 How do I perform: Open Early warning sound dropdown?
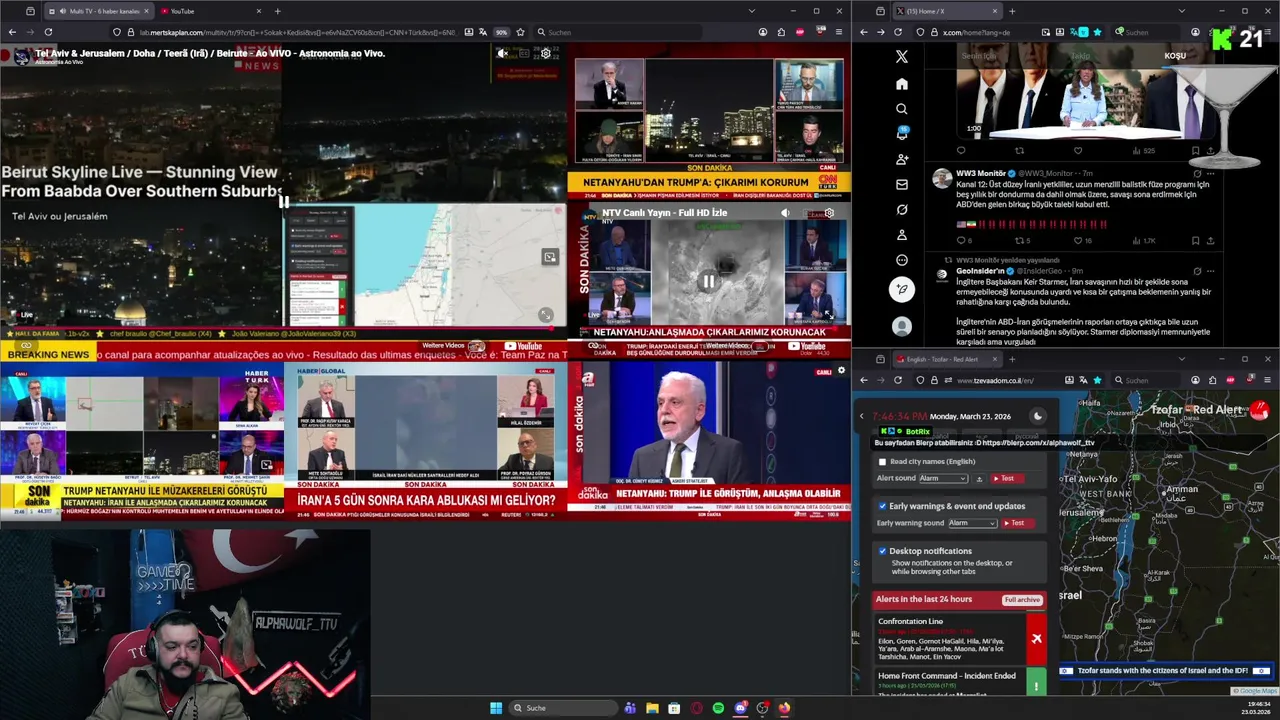(972, 523)
